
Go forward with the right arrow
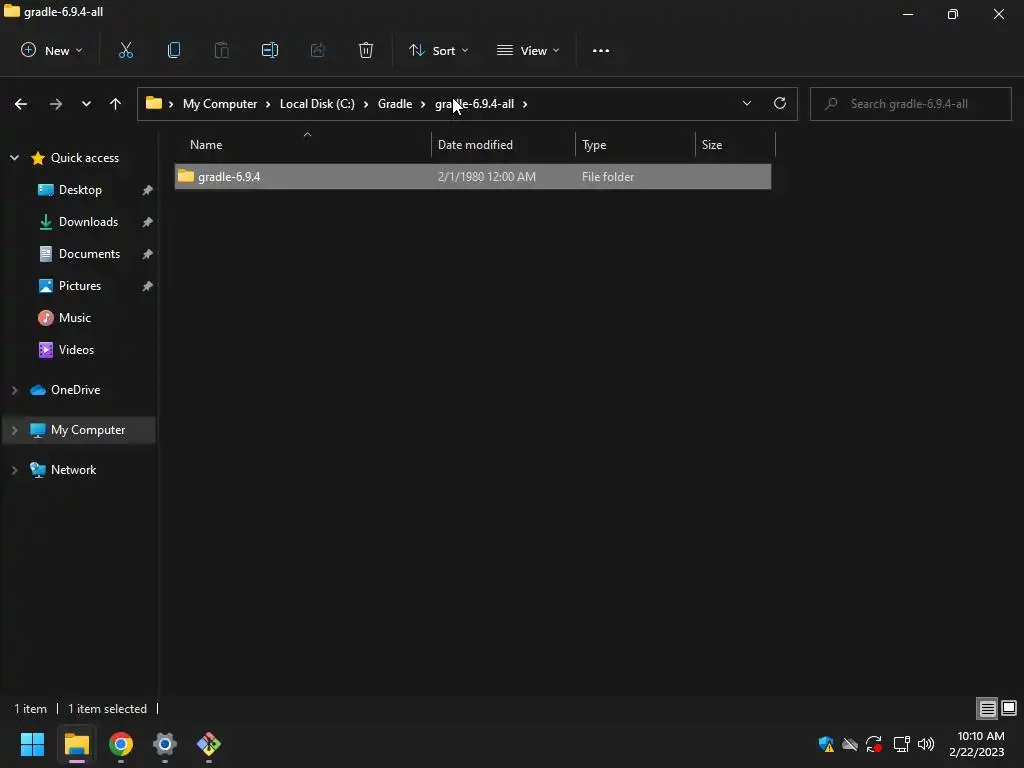[56, 104]
